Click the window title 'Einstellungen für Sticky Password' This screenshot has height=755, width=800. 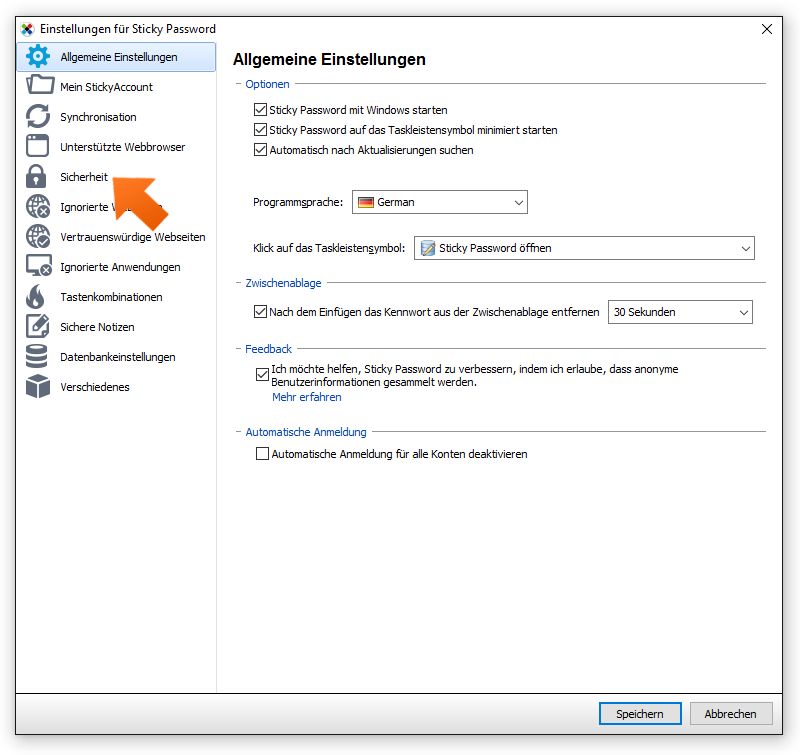click(x=128, y=29)
